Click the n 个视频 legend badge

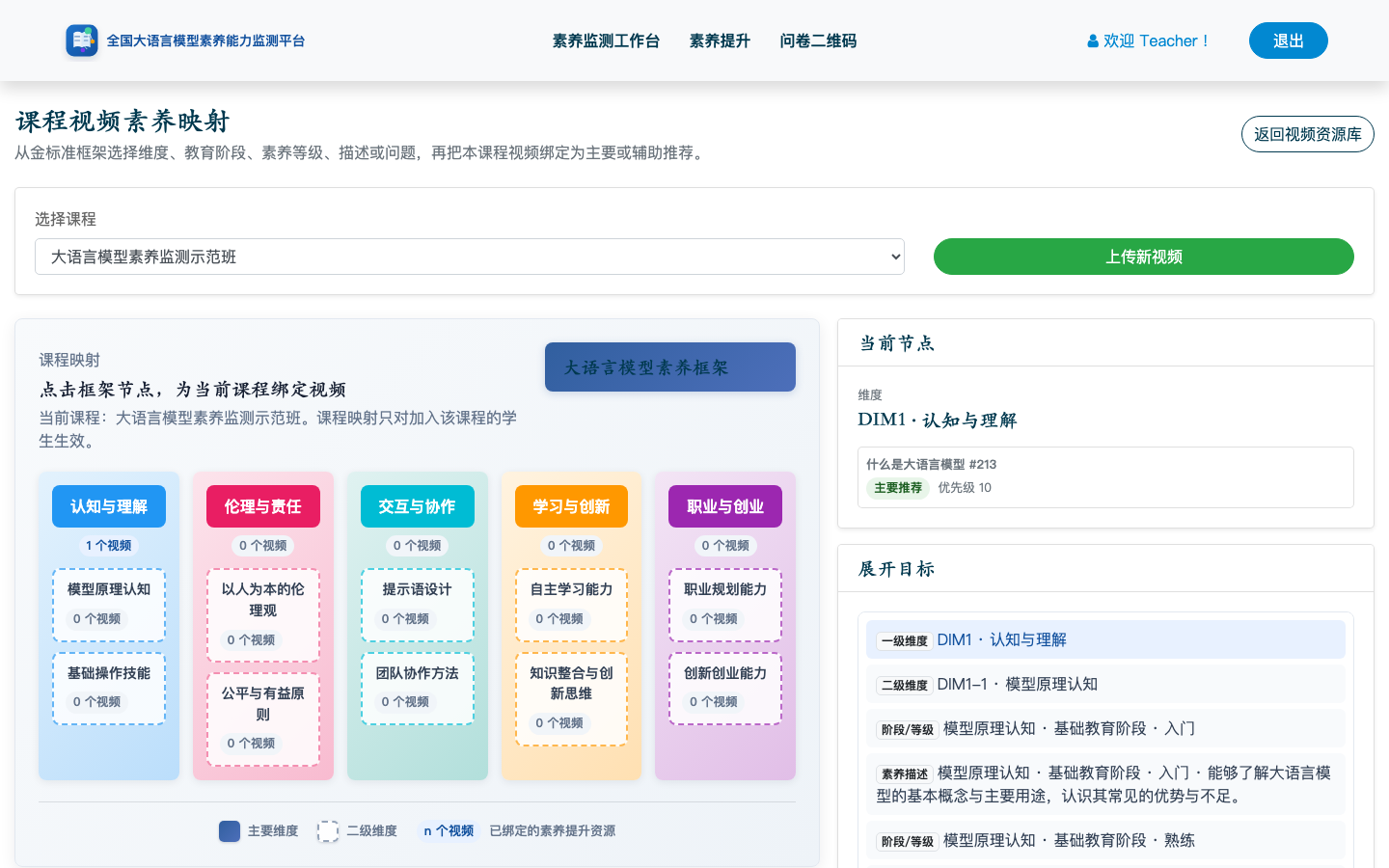449,831
